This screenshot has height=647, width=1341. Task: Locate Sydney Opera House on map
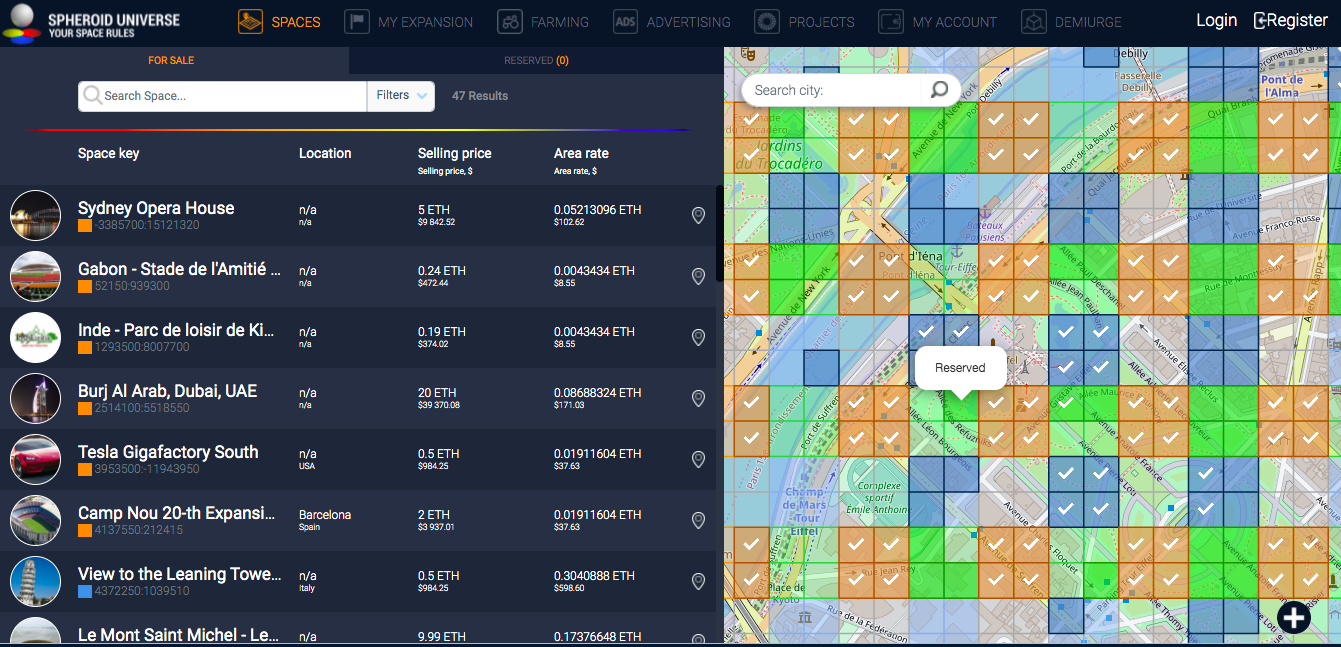point(698,215)
